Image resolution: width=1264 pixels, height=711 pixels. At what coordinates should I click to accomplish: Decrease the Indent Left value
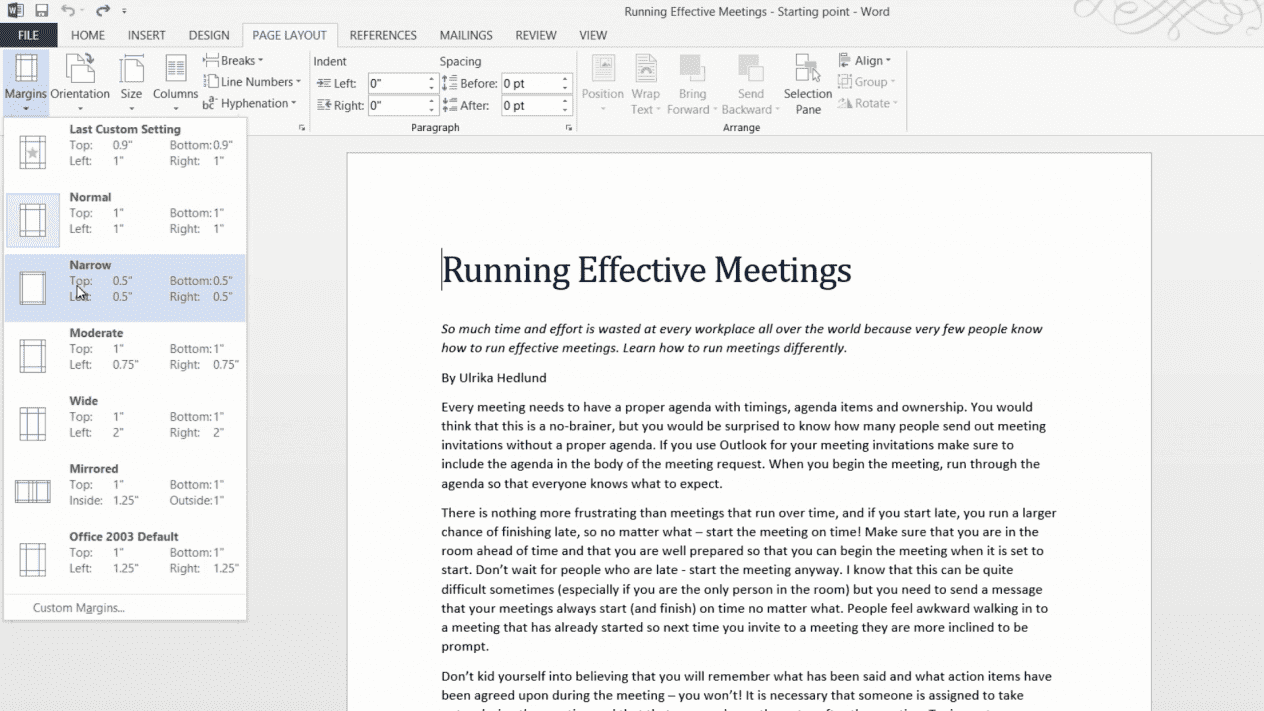432,89
